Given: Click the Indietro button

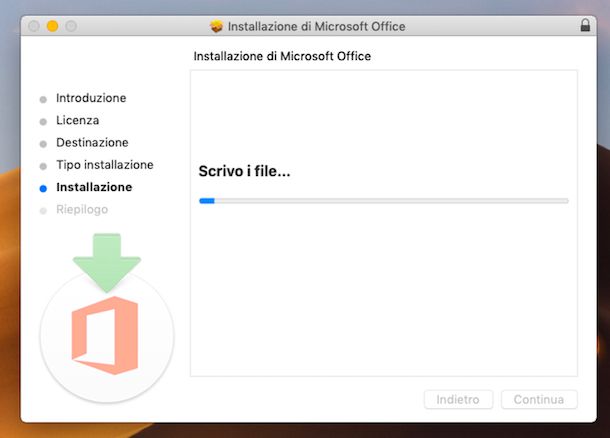Looking at the screenshot, I should point(458,399).
